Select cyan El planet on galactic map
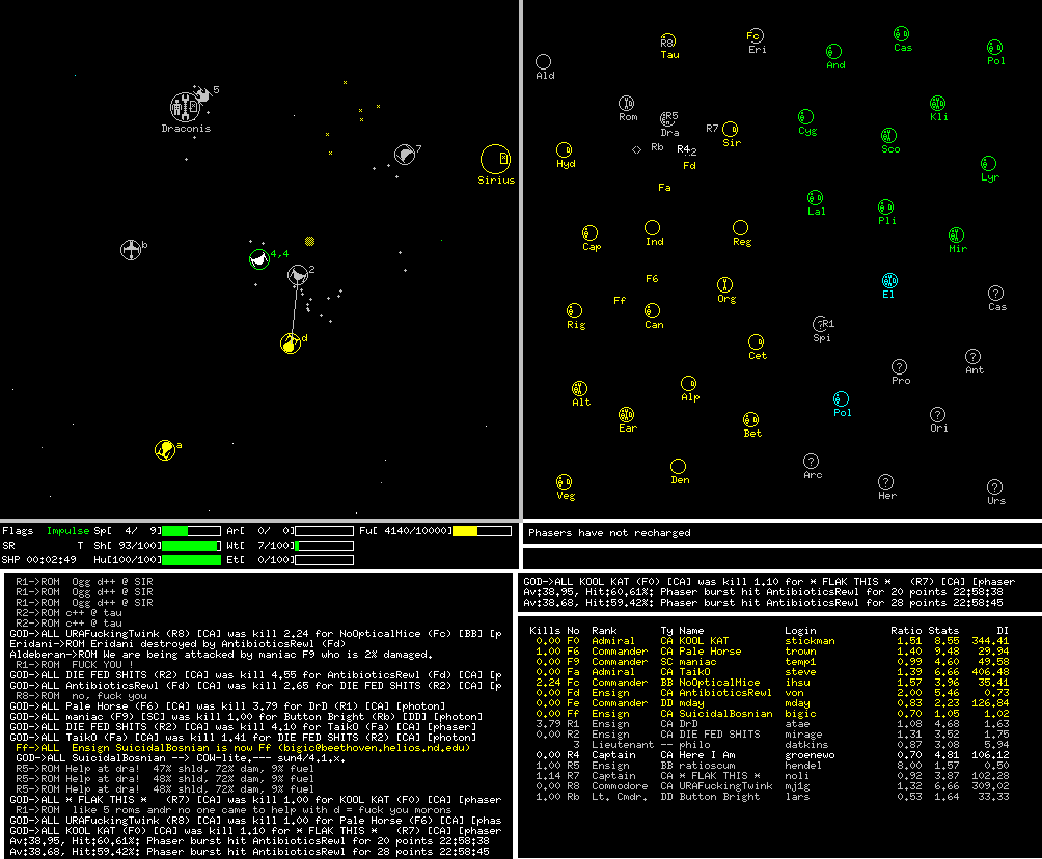 click(890, 280)
